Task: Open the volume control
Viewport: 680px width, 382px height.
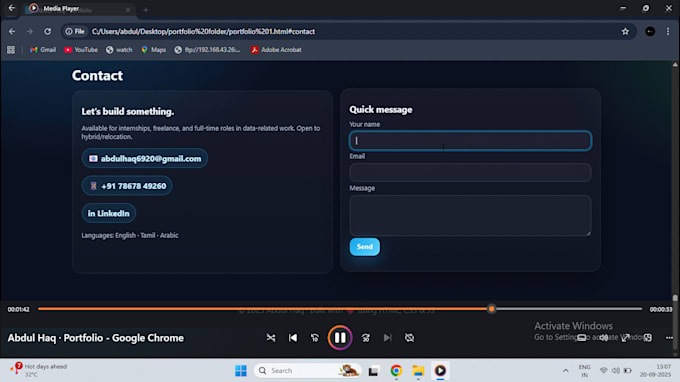Action: click(x=604, y=337)
